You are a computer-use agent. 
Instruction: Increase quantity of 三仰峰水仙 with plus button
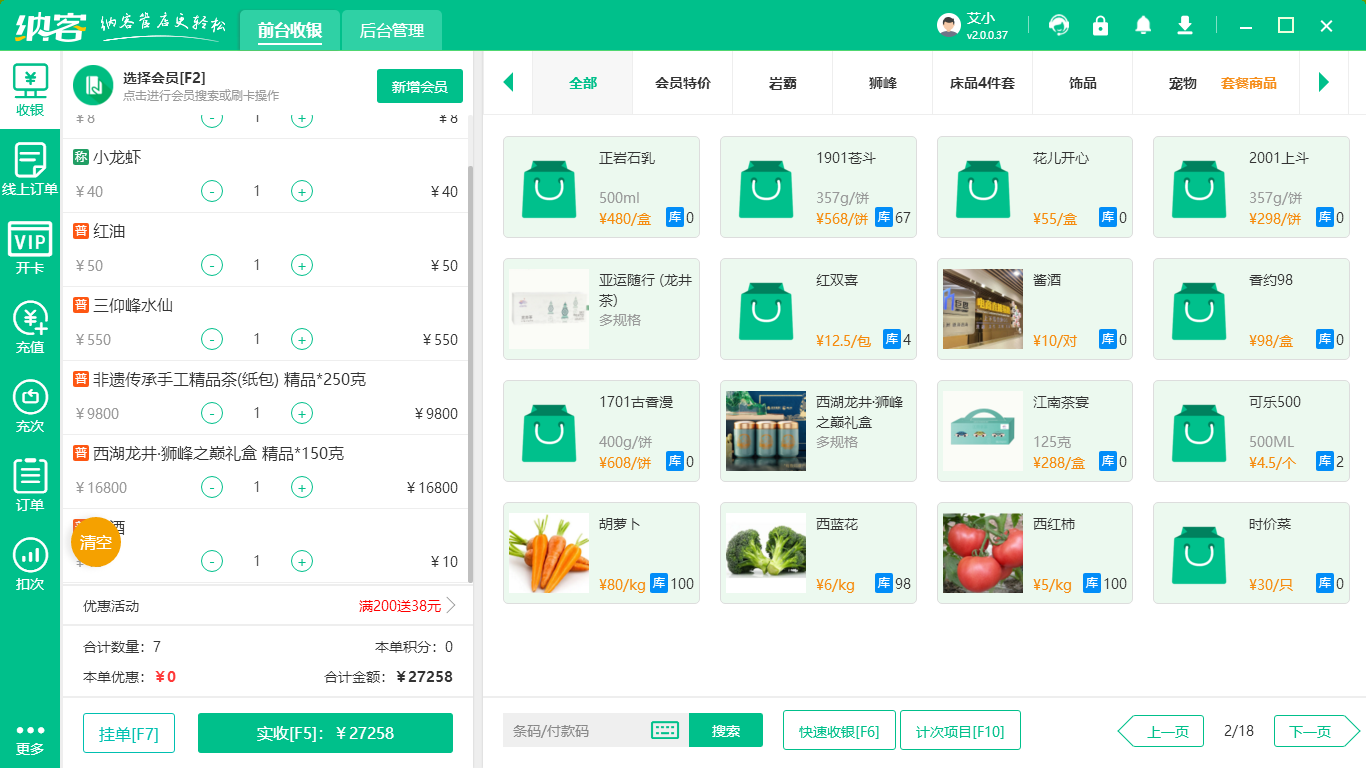point(302,339)
